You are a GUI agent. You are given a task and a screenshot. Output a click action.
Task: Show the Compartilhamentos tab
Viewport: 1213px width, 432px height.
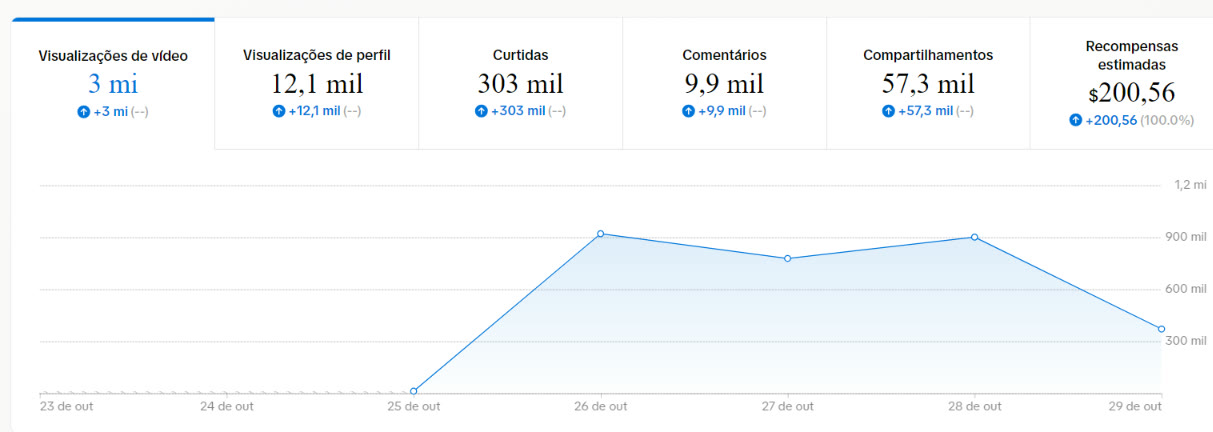point(928,84)
